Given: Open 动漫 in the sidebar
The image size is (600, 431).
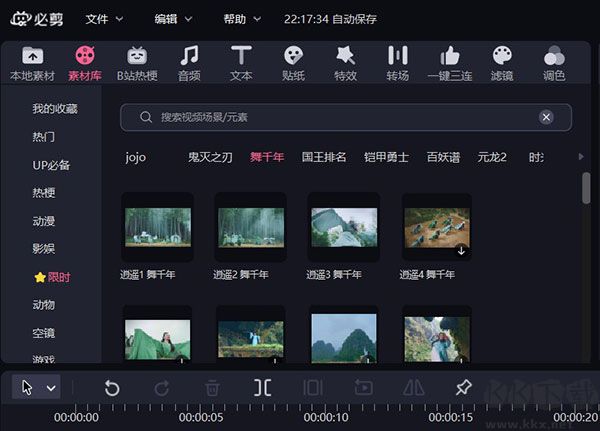Looking at the screenshot, I should [x=44, y=221].
